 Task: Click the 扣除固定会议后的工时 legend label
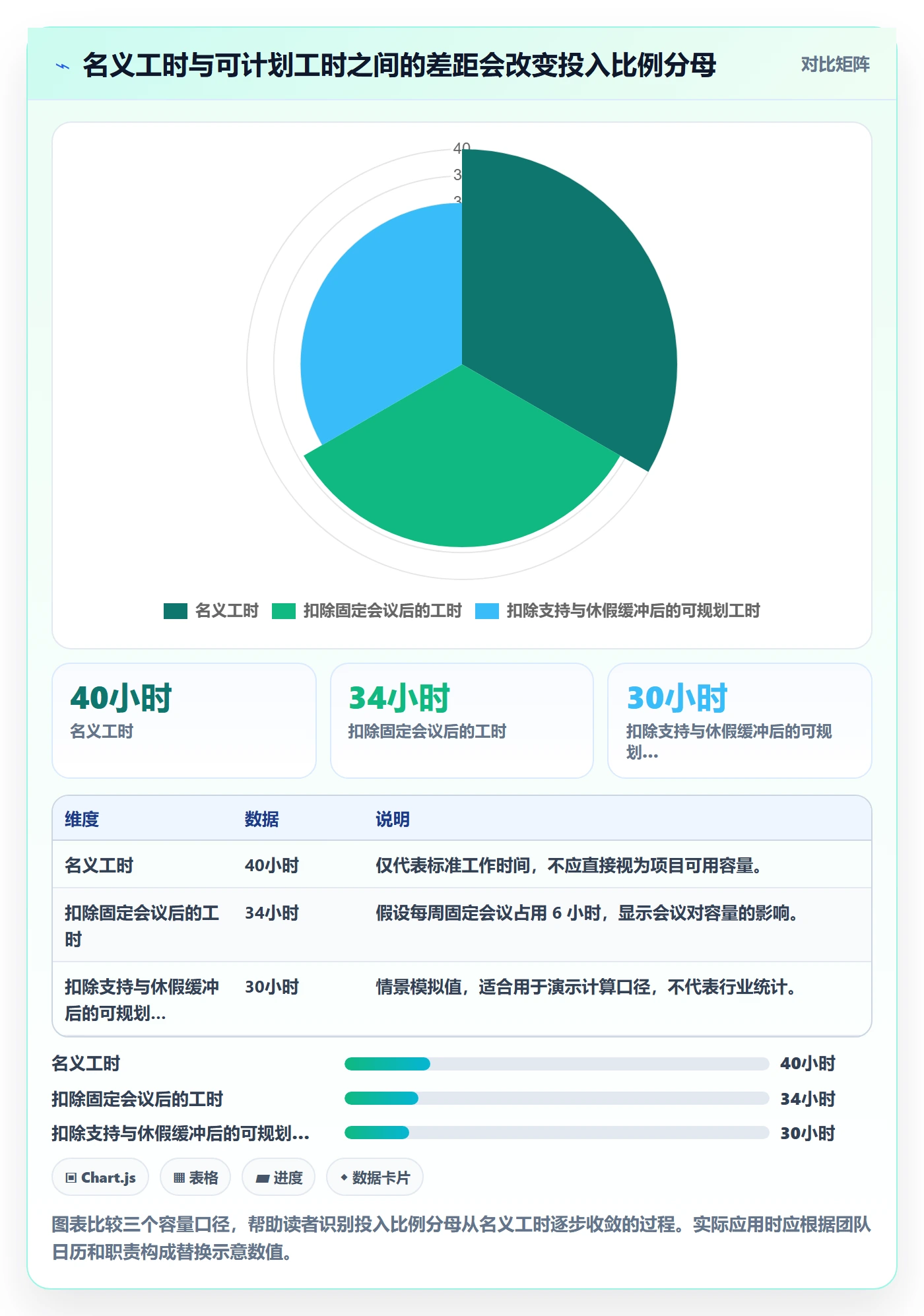(382, 611)
